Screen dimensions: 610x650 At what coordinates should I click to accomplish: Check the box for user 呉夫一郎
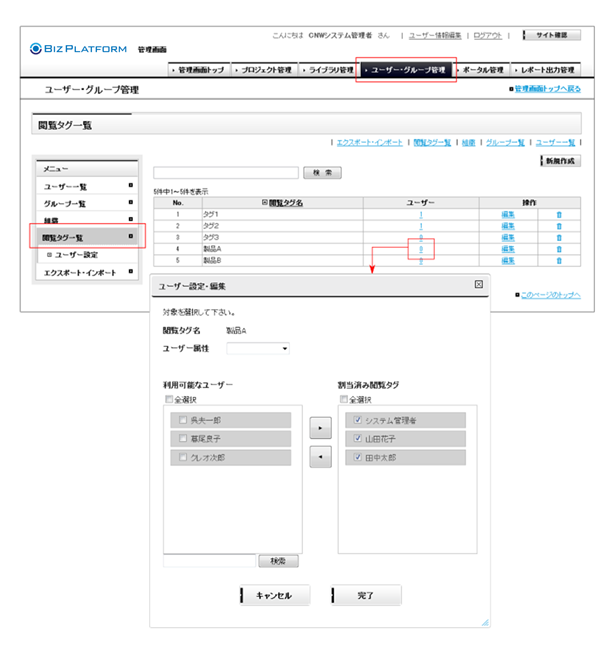coord(183,420)
